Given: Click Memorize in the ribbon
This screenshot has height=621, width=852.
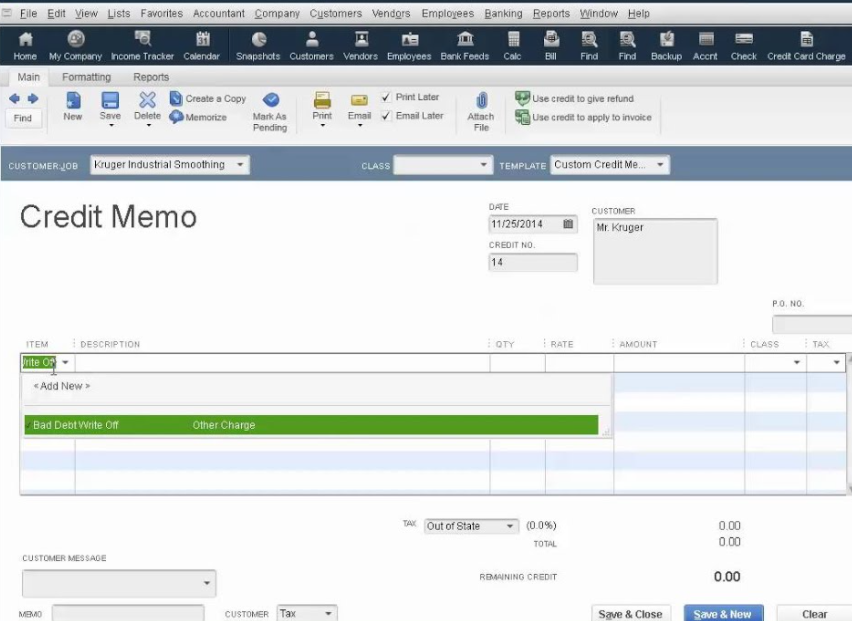Looking at the screenshot, I should pyautogui.click(x=198, y=117).
